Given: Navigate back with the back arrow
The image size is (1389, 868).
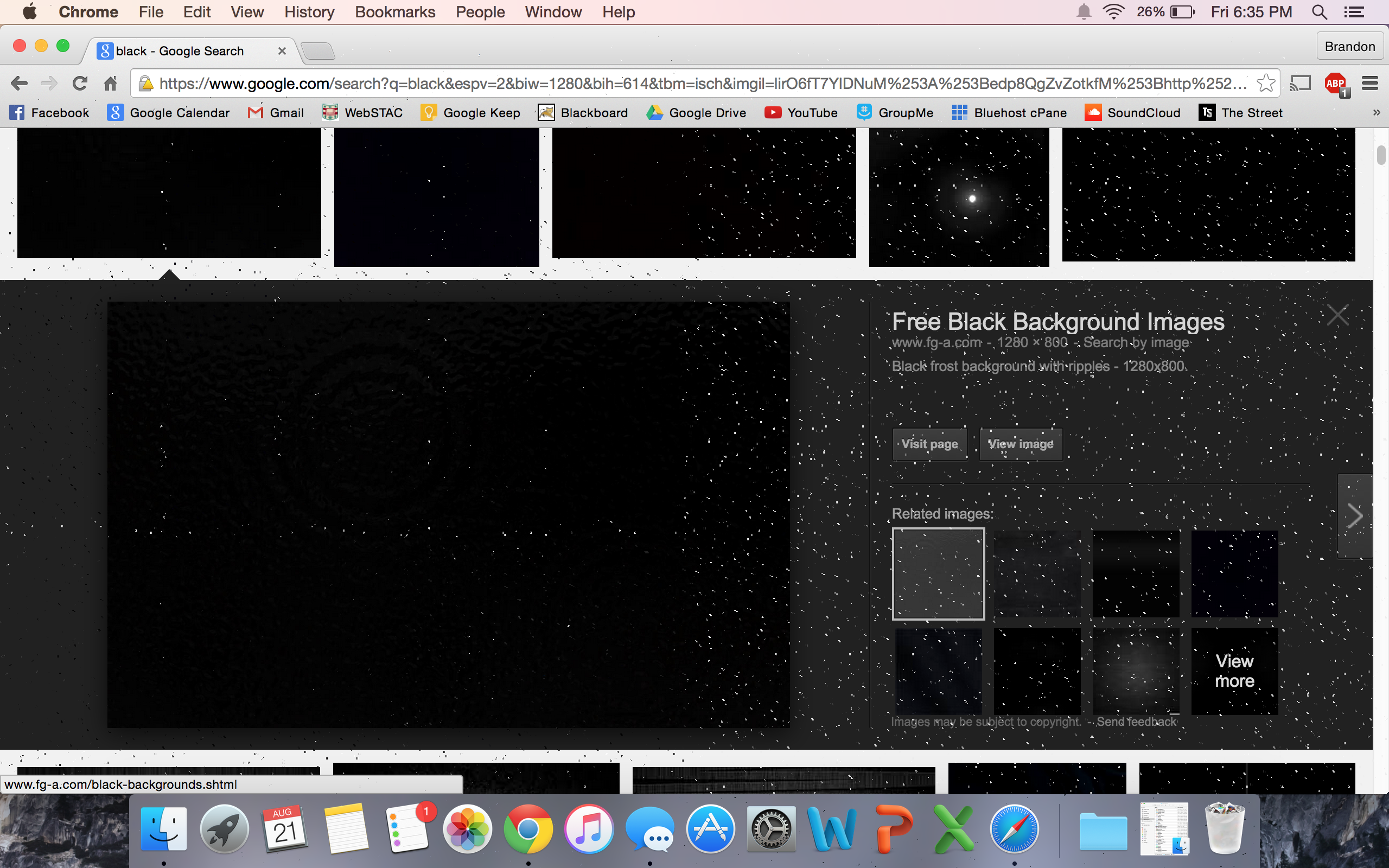Looking at the screenshot, I should (x=19, y=84).
